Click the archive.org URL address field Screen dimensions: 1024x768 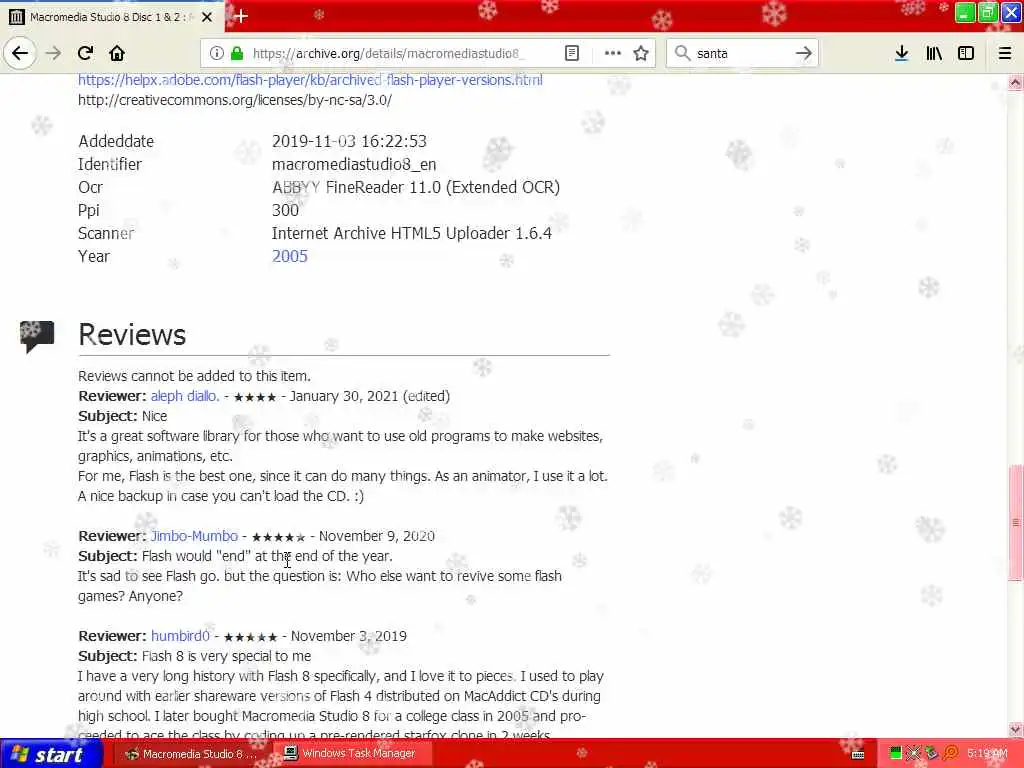(x=389, y=53)
